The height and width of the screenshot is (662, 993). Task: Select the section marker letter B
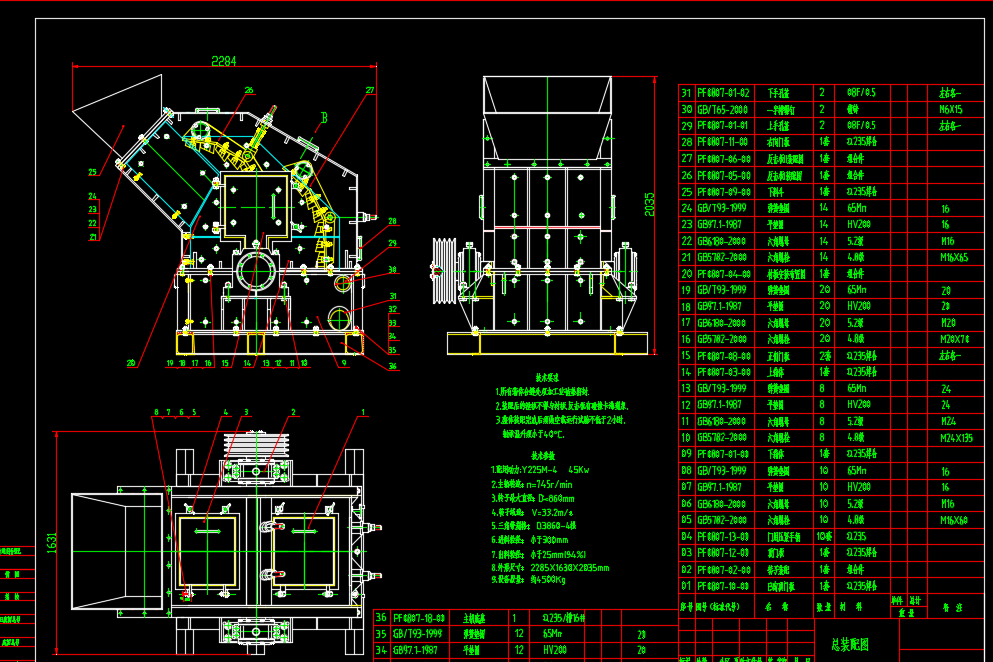coord(323,118)
